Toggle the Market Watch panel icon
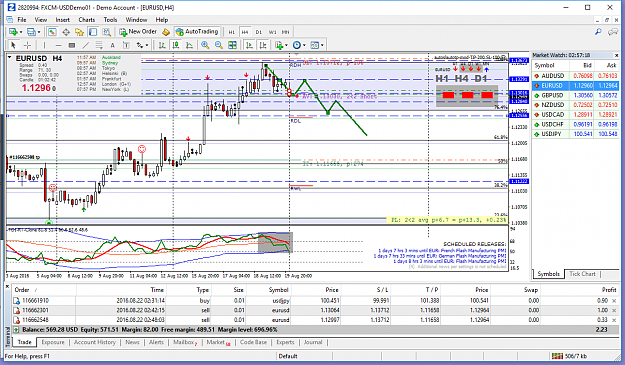Image resolution: width=625 pixels, height=365 pixels. click(x=52, y=32)
